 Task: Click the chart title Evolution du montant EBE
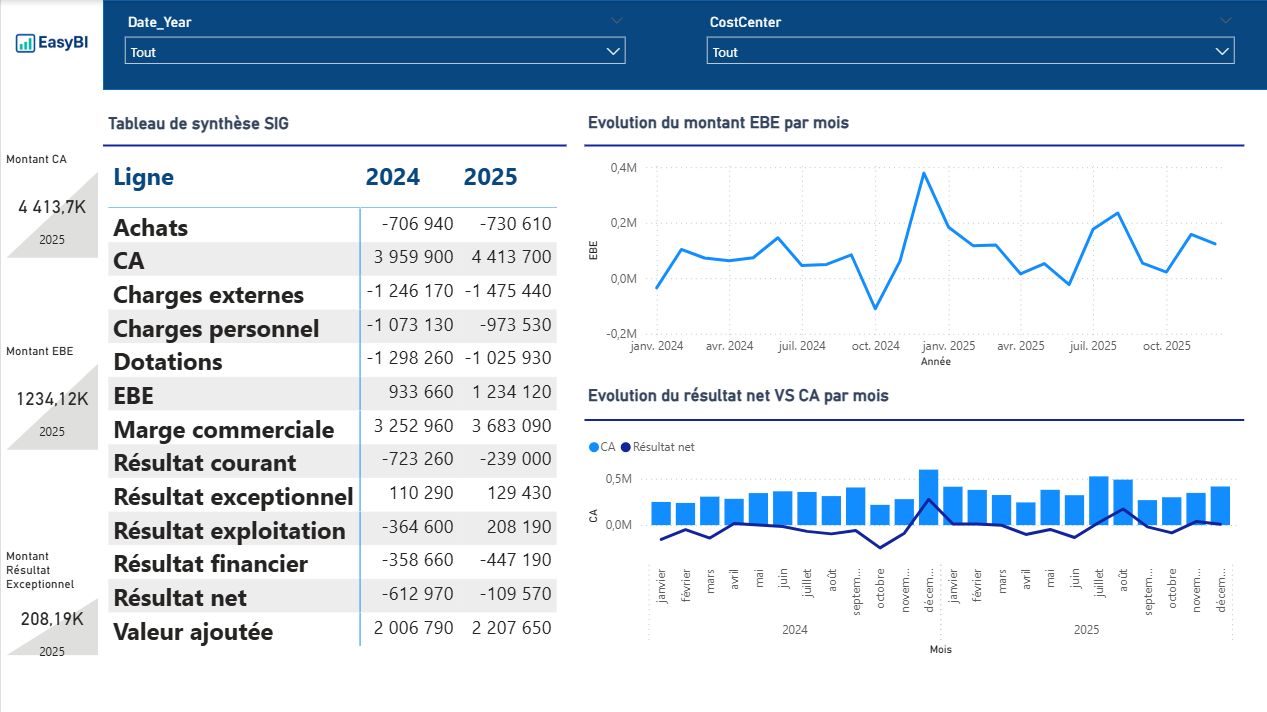coord(718,123)
